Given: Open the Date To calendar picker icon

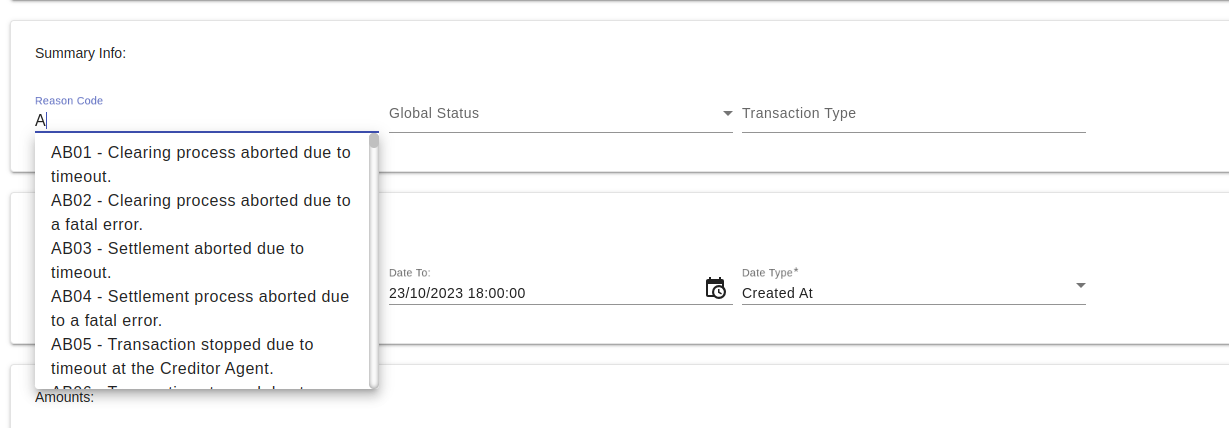Looking at the screenshot, I should tap(715, 289).
